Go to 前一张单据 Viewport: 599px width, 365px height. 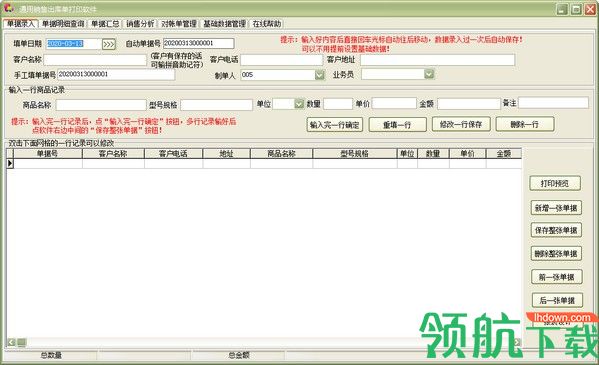557,277
